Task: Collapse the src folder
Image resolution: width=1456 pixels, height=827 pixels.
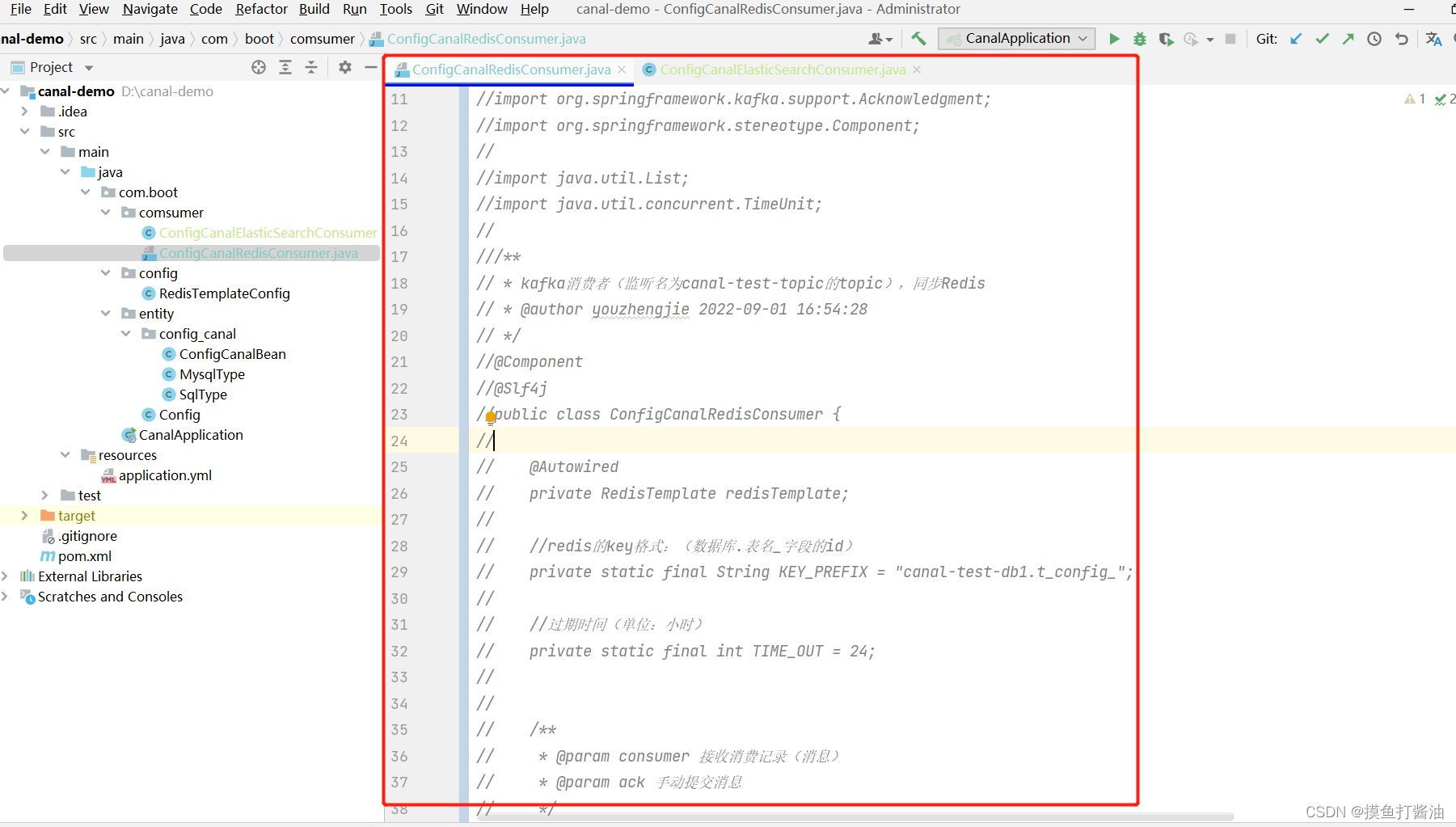Action: coord(25,131)
